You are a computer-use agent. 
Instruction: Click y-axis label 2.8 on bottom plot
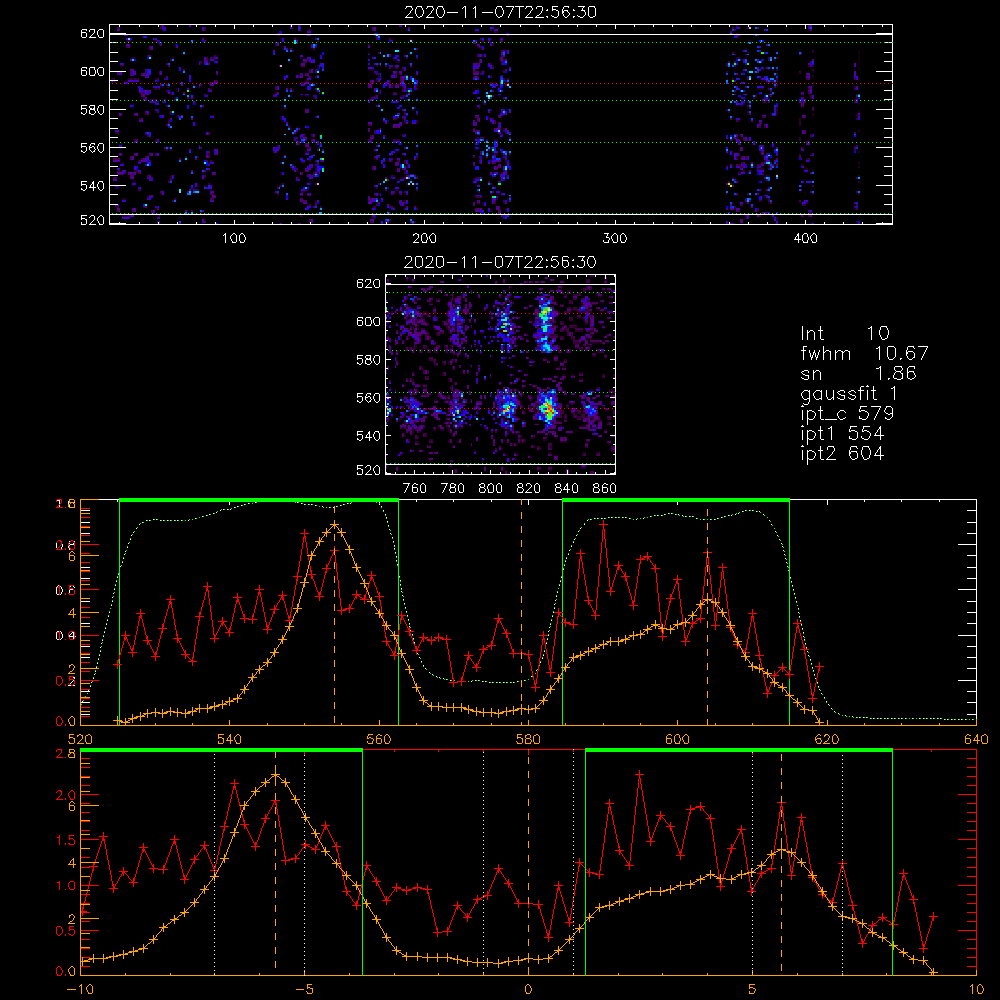[x=68, y=753]
